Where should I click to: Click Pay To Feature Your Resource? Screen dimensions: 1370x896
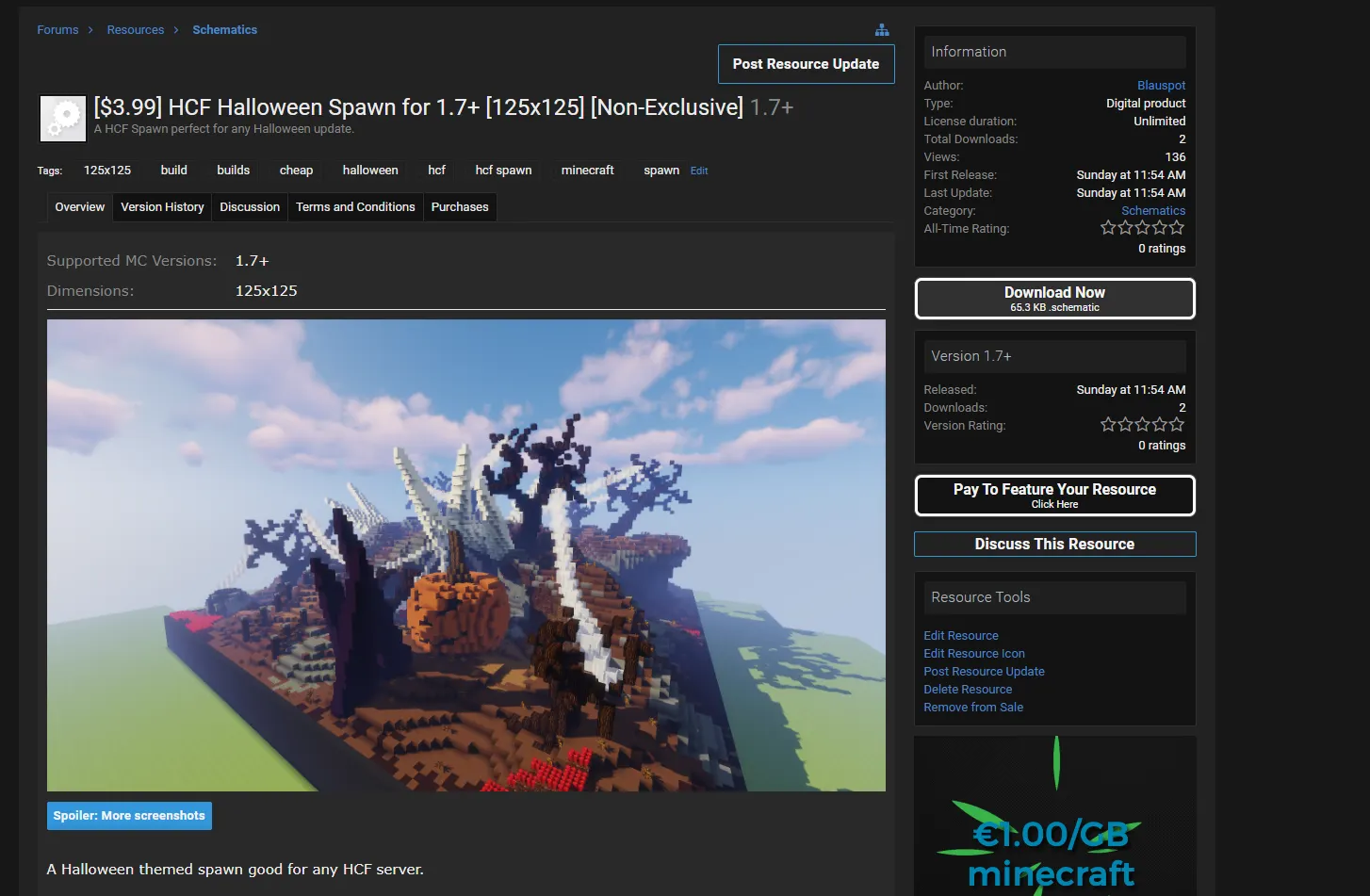click(x=1055, y=496)
